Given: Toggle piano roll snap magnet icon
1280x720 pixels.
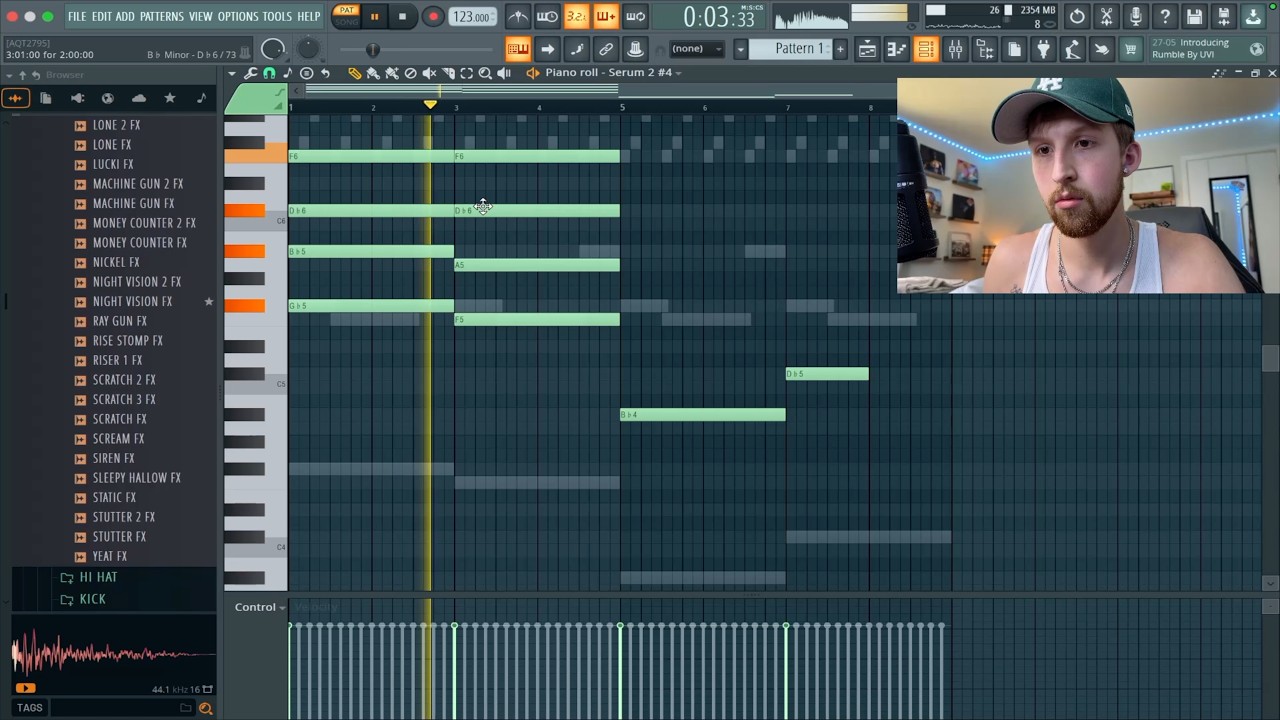Looking at the screenshot, I should (x=269, y=73).
